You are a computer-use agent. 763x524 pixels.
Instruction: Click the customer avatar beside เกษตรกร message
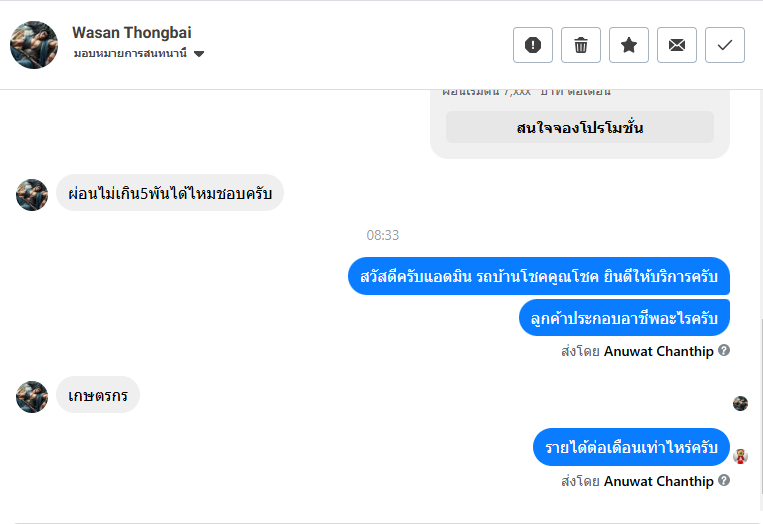pos(32,396)
